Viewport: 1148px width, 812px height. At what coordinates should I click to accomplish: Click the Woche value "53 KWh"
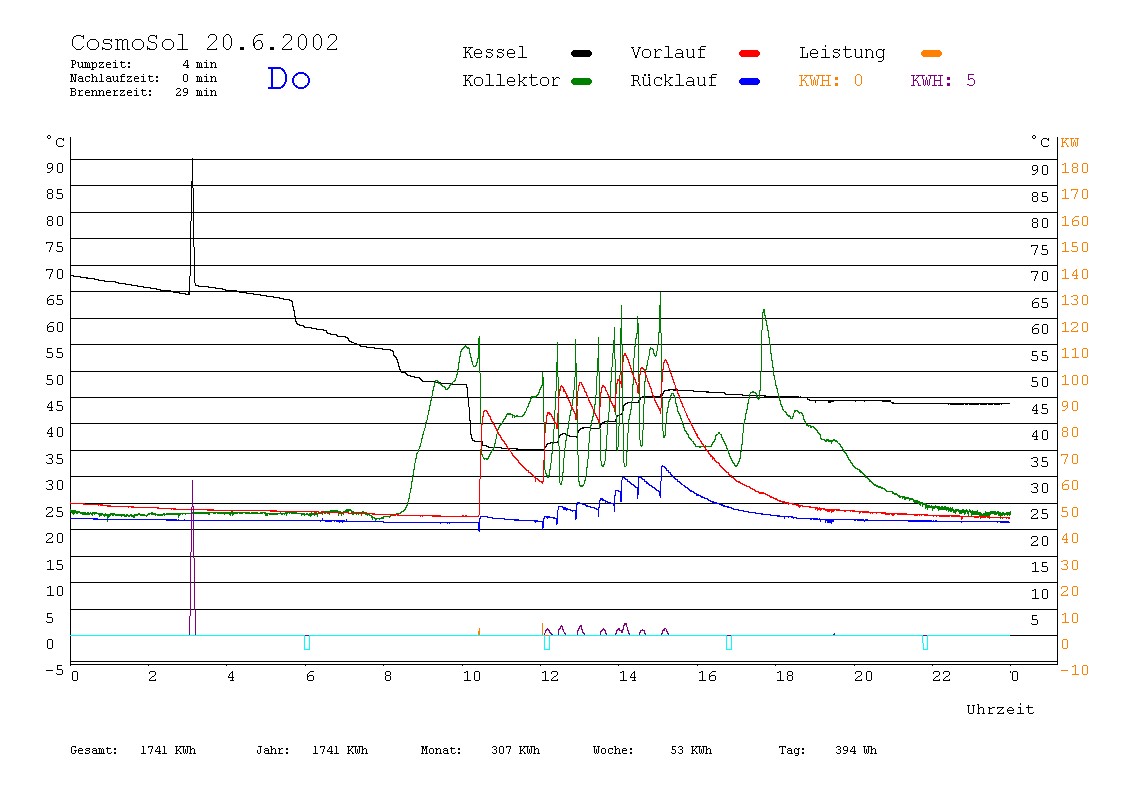pyautogui.click(x=691, y=750)
